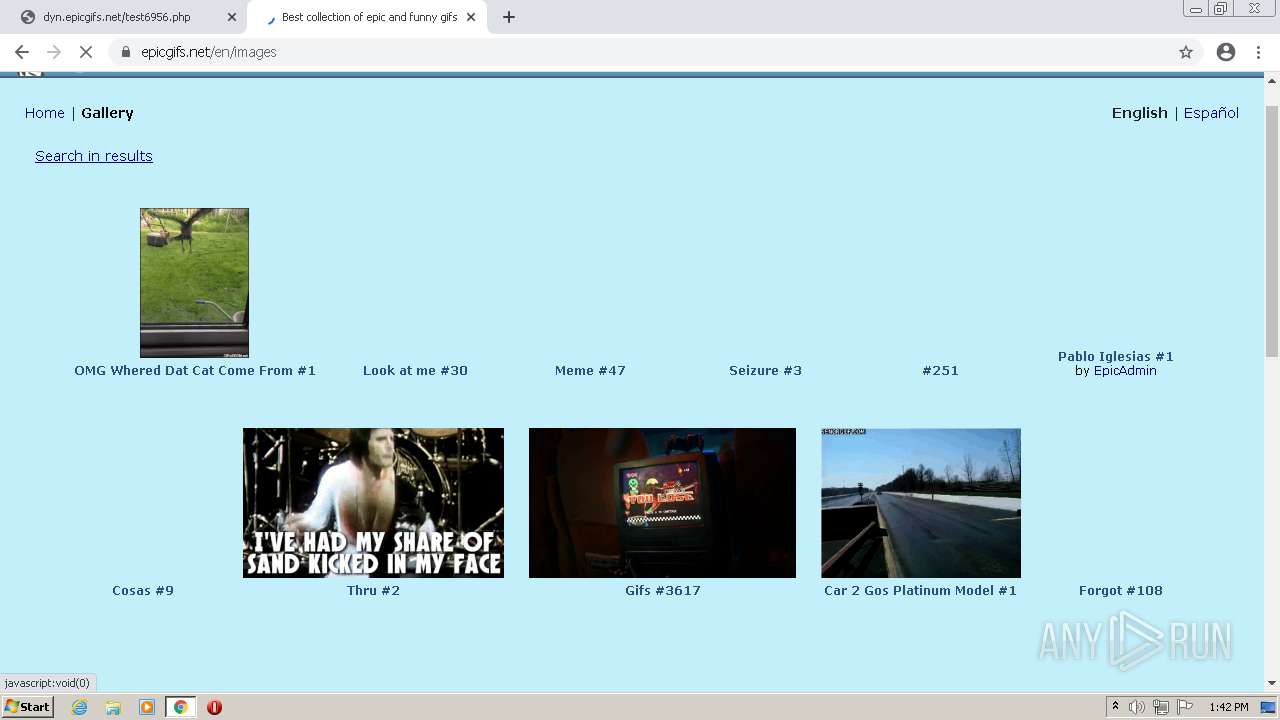Select the Best collection of epic and funny gifs tab
This screenshot has height=720, width=1280.
367,17
